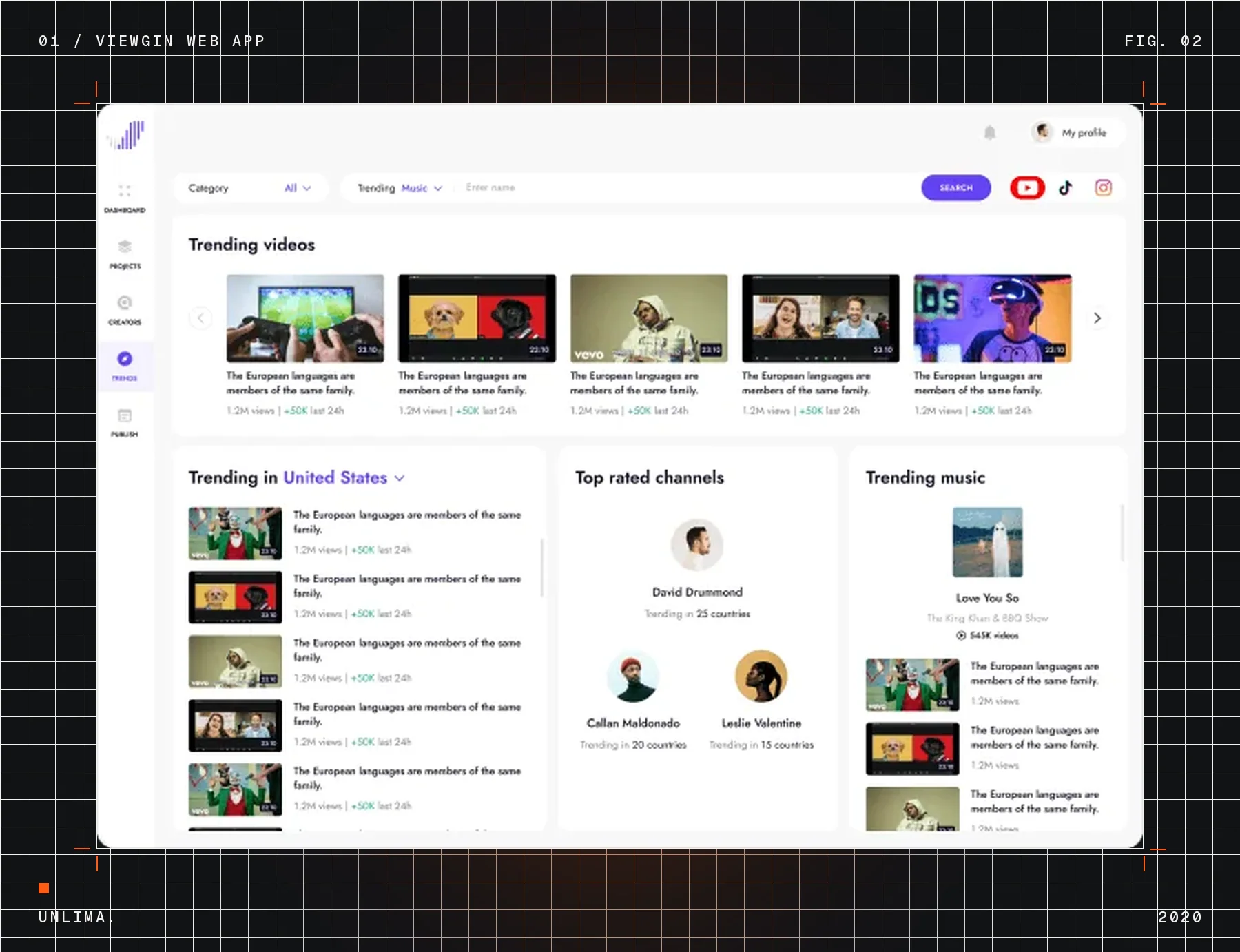Change country from United States dropdown
This screenshot has height=952, width=1240.
344,477
